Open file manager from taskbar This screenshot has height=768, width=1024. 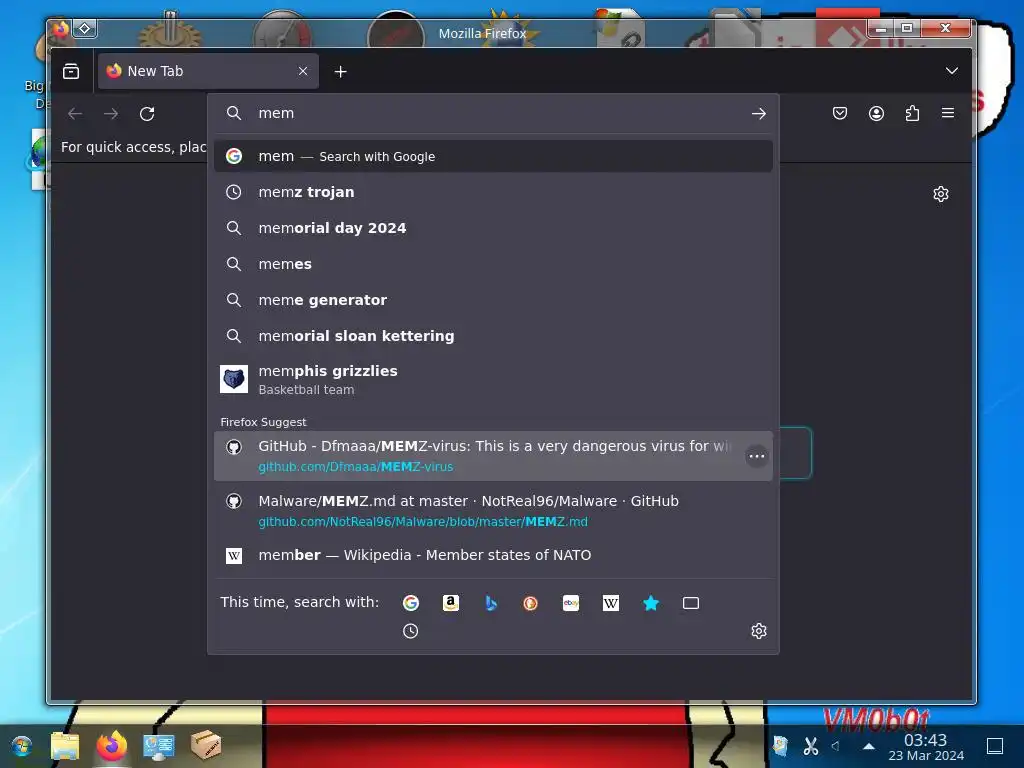click(x=65, y=746)
